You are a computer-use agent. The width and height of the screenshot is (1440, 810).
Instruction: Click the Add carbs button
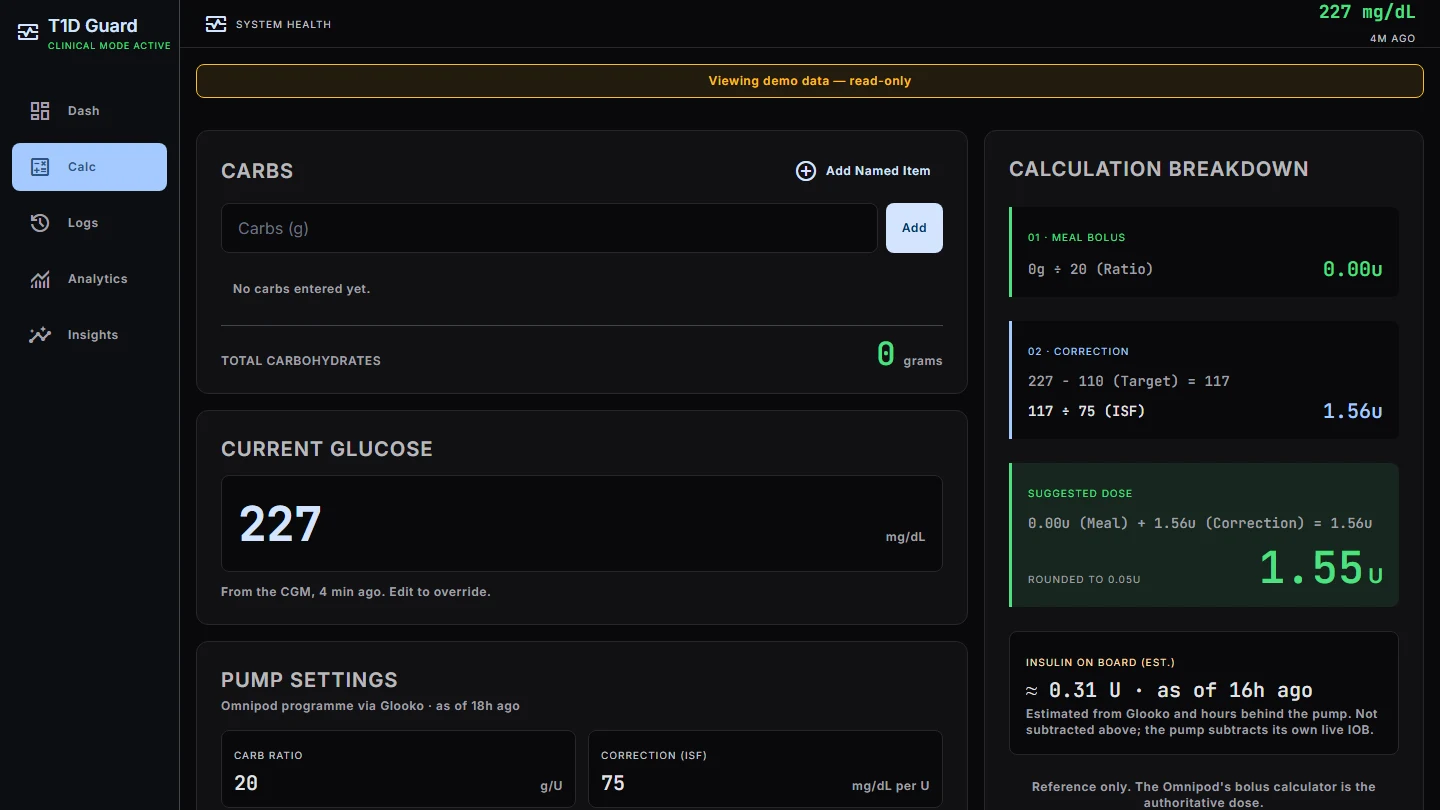(914, 228)
